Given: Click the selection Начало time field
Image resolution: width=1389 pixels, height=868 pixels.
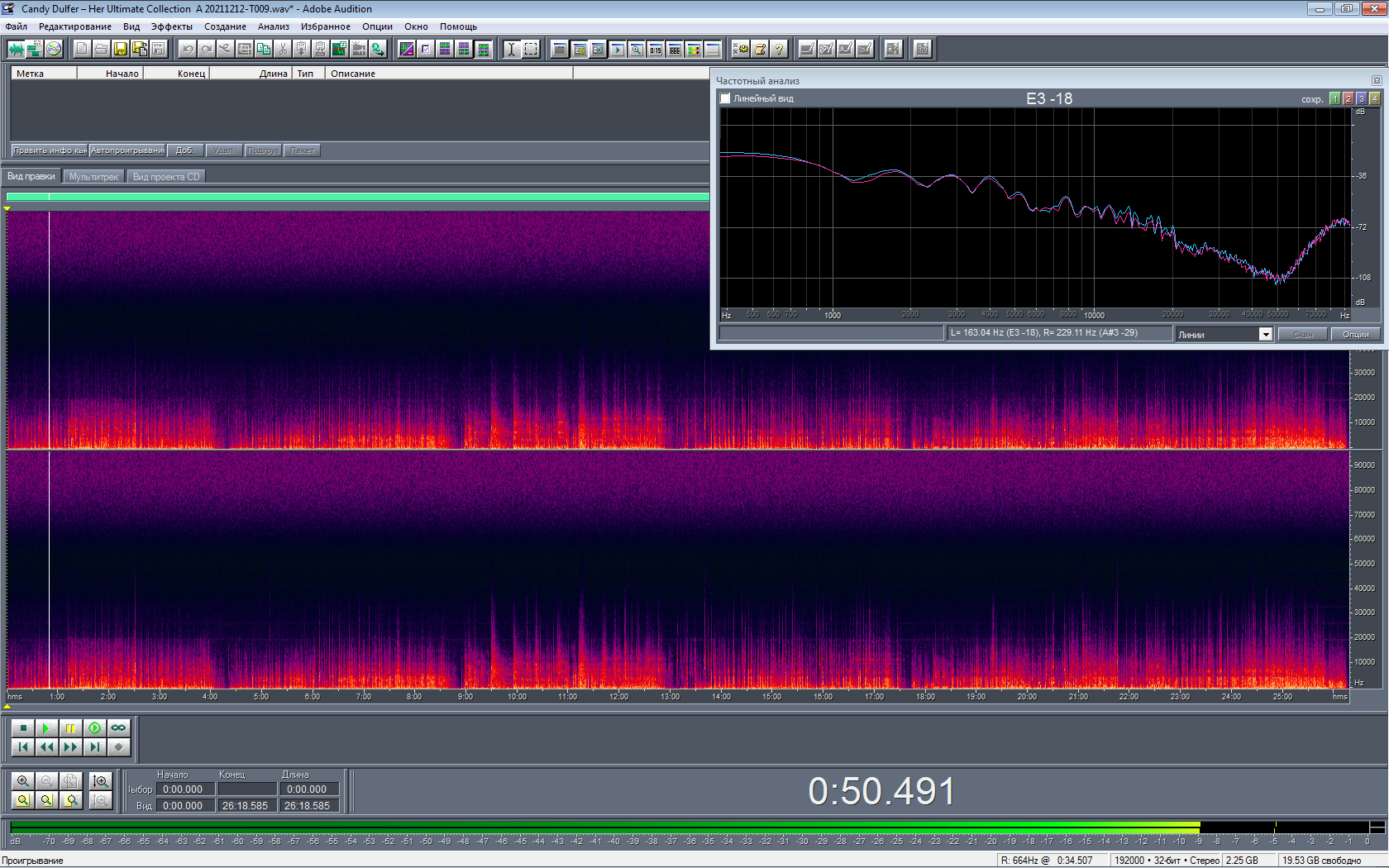Looking at the screenshot, I should click(x=187, y=789).
